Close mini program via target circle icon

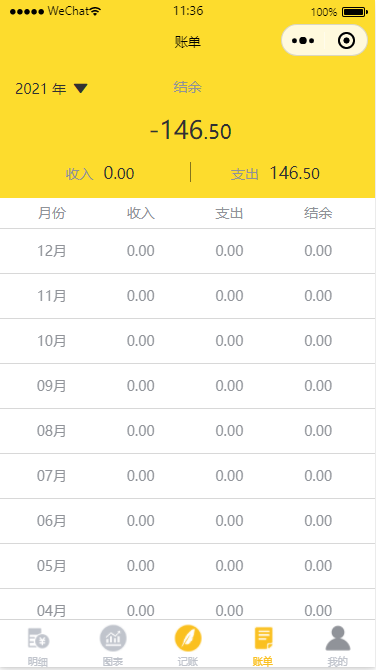point(346,41)
